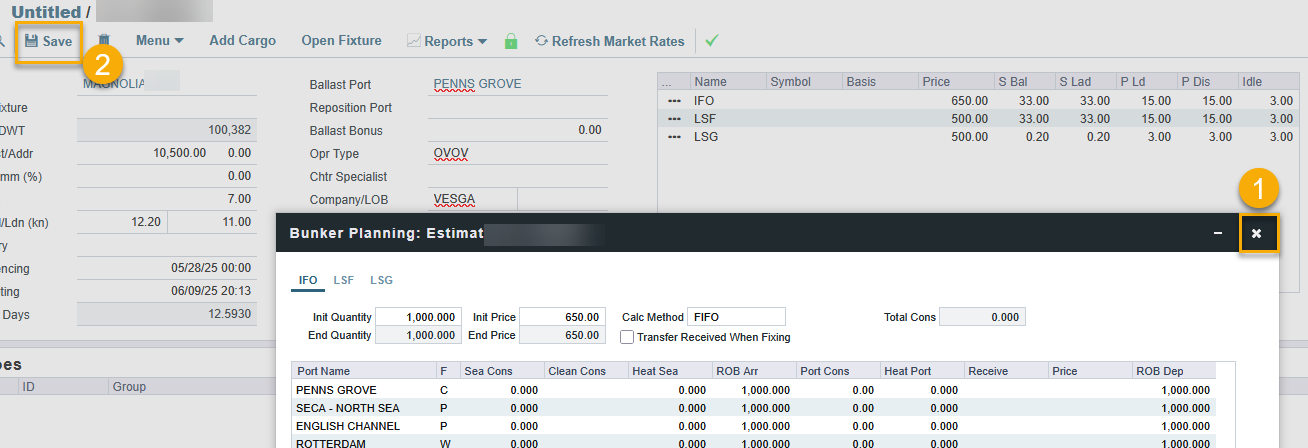Switch to the LSG fuel tab
The width and height of the screenshot is (1308, 448).
[x=381, y=281]
